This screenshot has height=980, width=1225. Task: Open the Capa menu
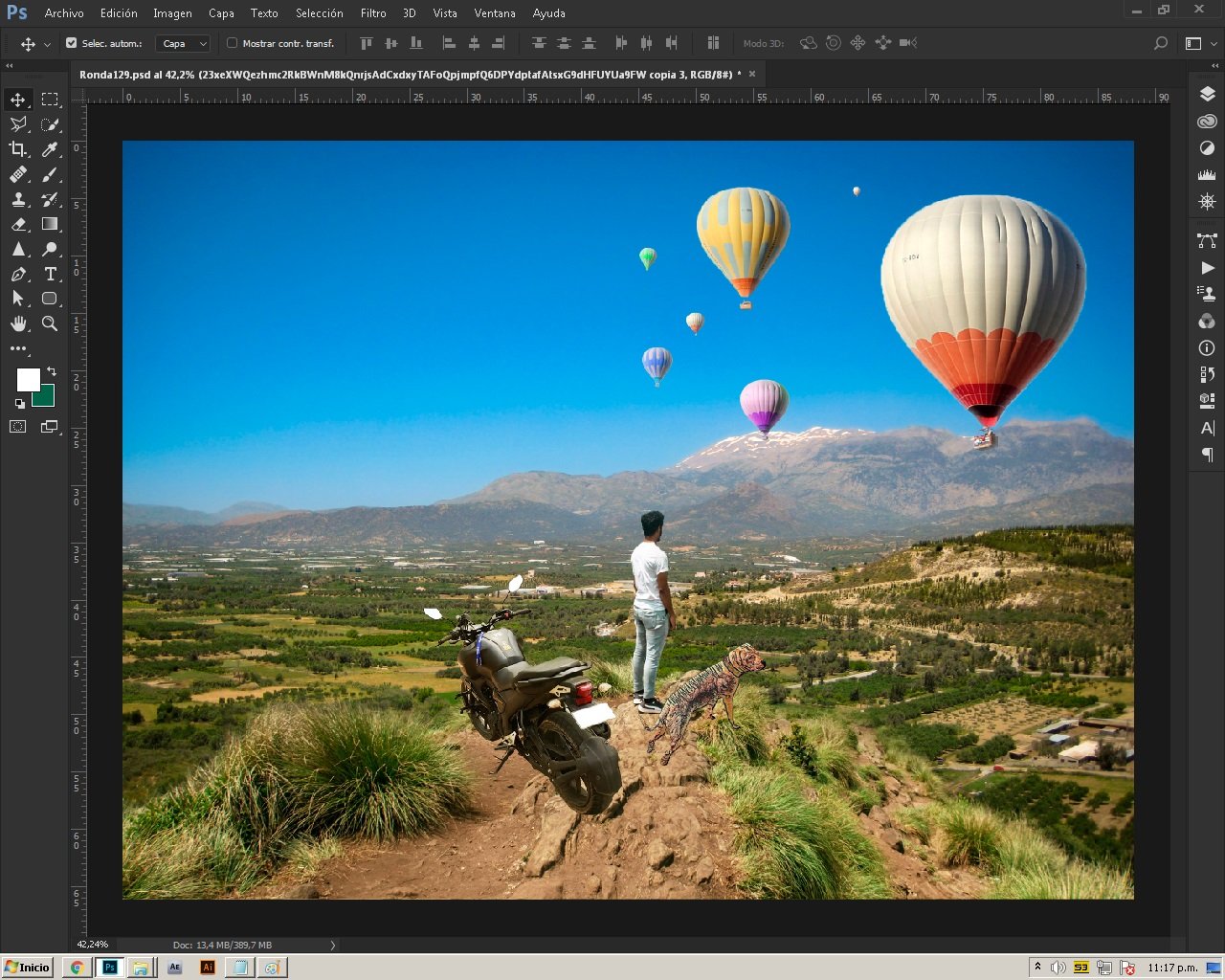point(221,13)
